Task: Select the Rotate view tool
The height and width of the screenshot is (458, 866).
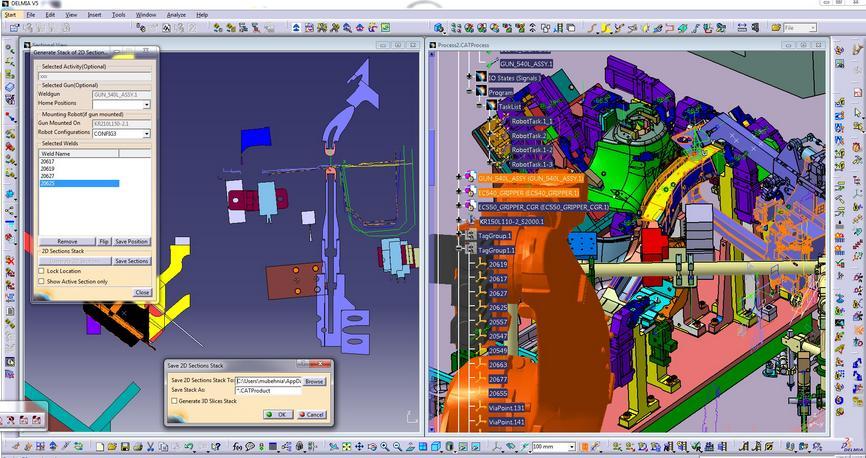Action: coord(372,446)
